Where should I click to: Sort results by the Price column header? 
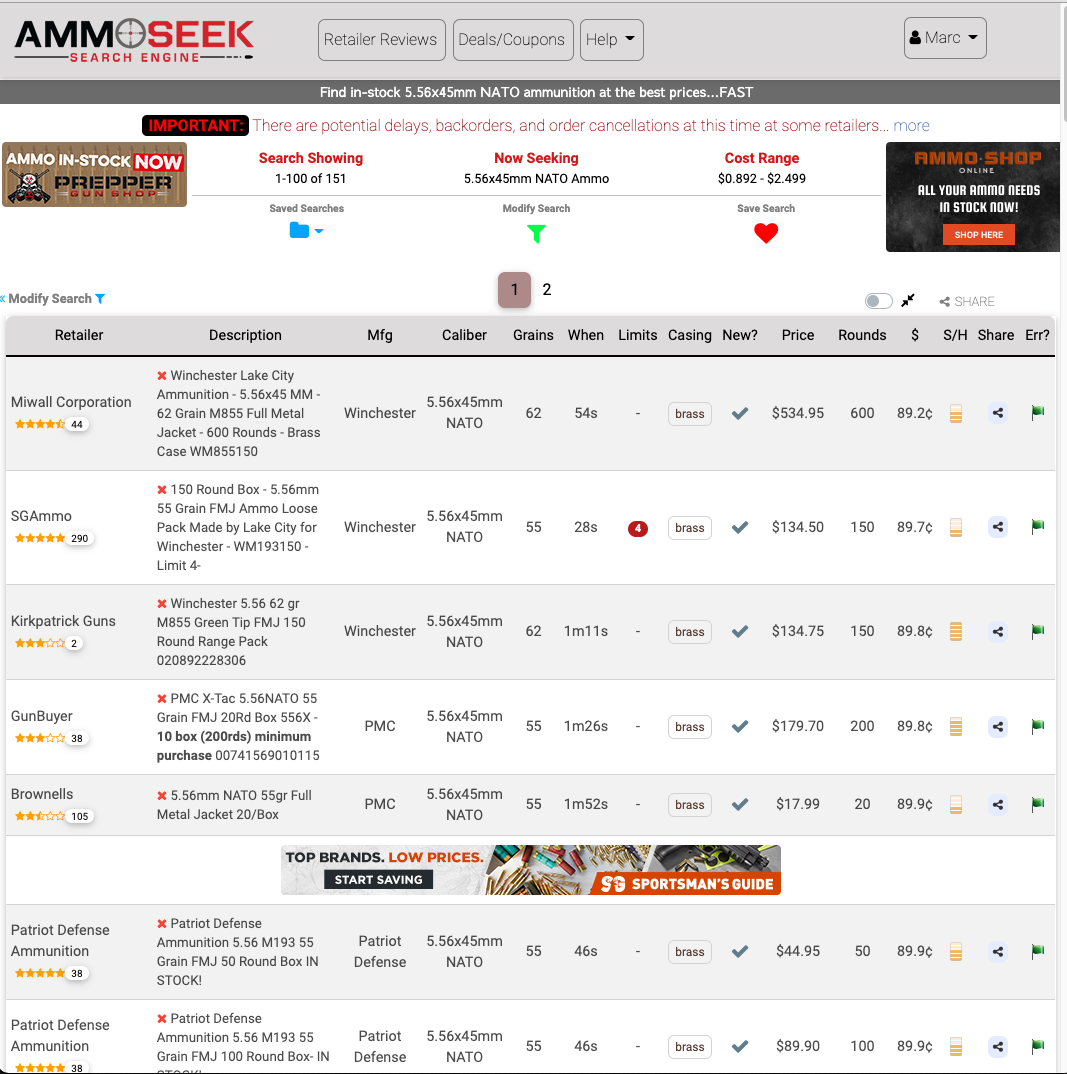coord(797,335)
